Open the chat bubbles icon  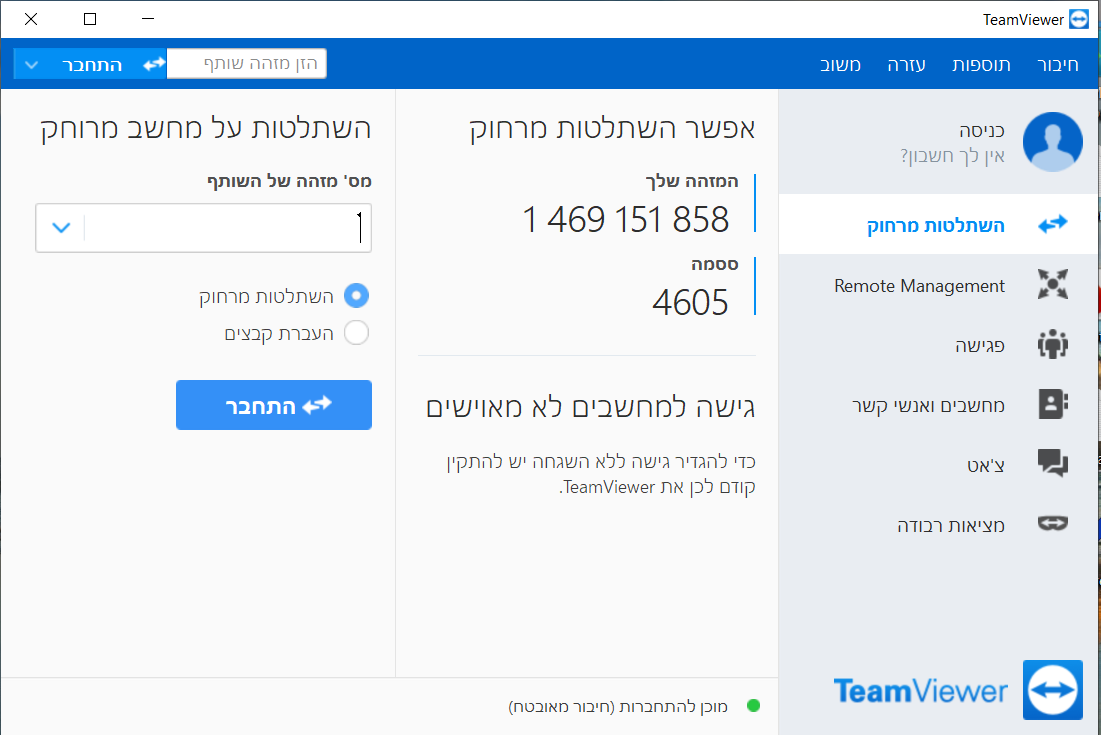click(x=1053, y=463)
